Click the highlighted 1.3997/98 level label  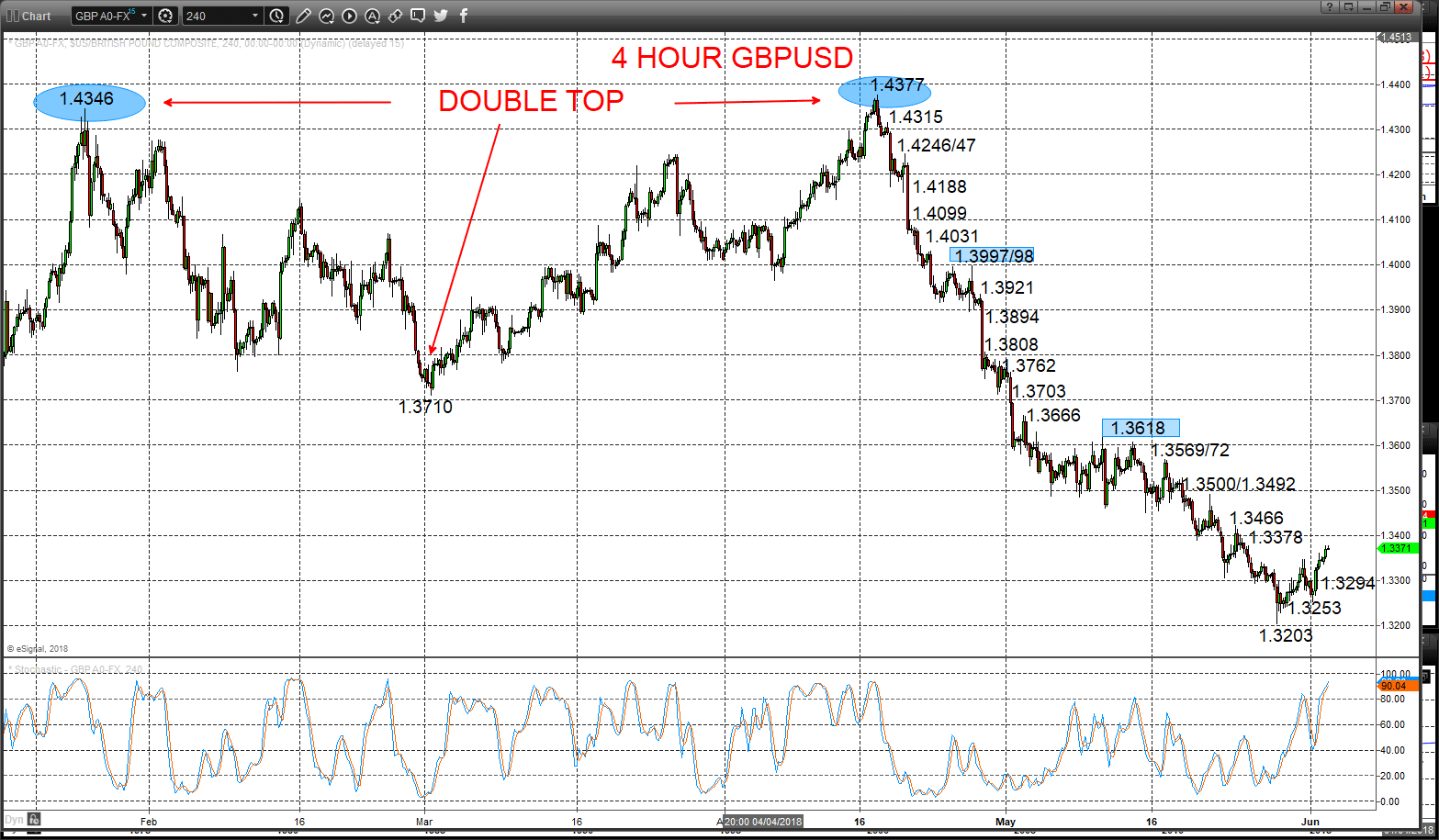(x=994, y=256)
